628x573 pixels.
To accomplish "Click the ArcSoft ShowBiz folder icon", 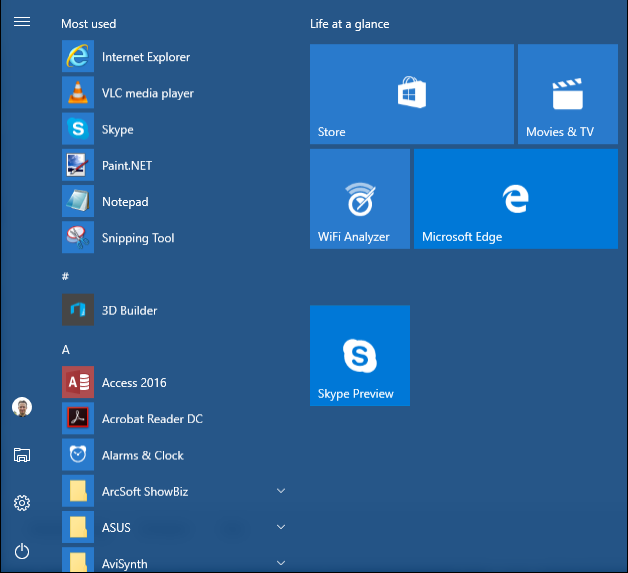I will 78,491.
